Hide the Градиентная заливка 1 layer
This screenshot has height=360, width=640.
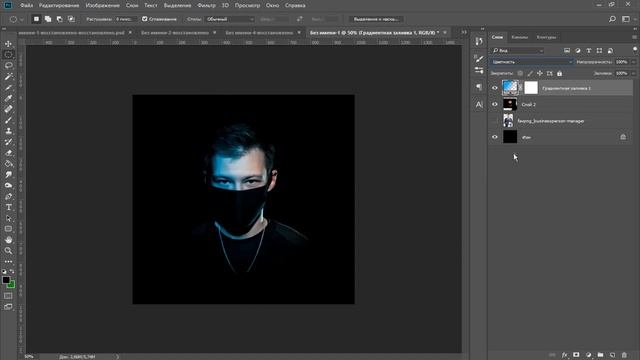pyautogui.click(x=495, y=88)
